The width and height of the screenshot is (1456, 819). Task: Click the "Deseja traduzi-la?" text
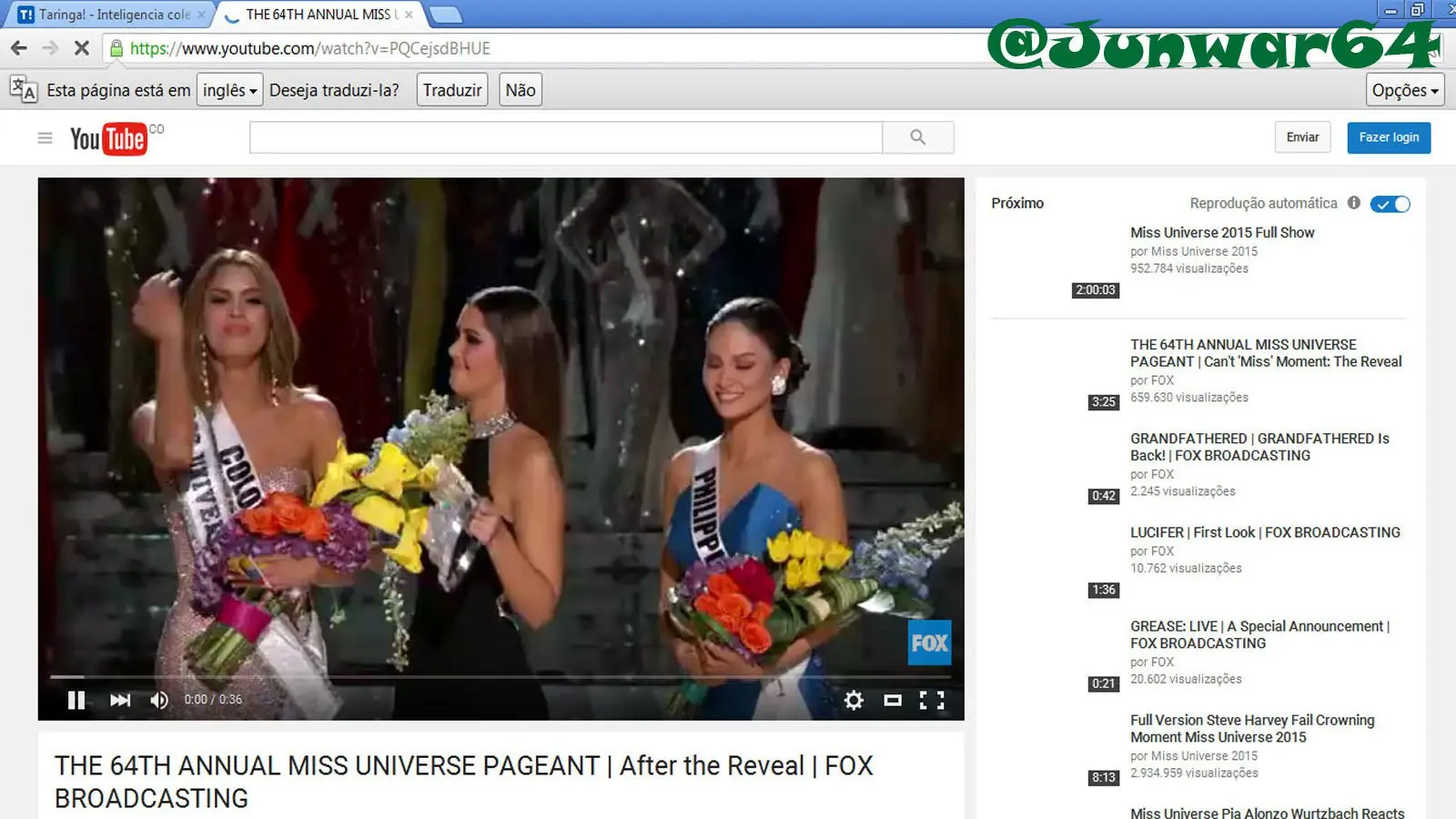point(334,90)
